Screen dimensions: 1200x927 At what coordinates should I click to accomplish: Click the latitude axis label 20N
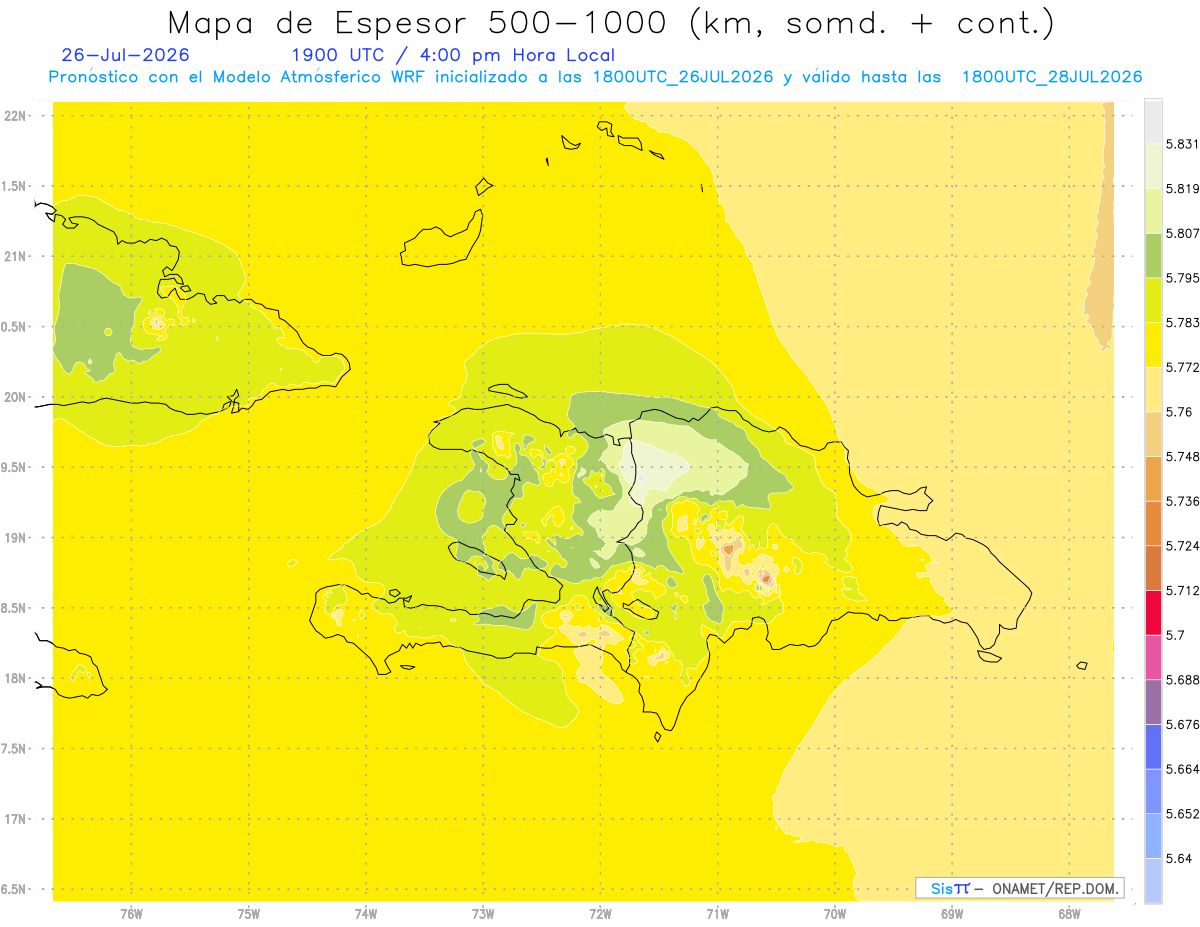point(16,397)
